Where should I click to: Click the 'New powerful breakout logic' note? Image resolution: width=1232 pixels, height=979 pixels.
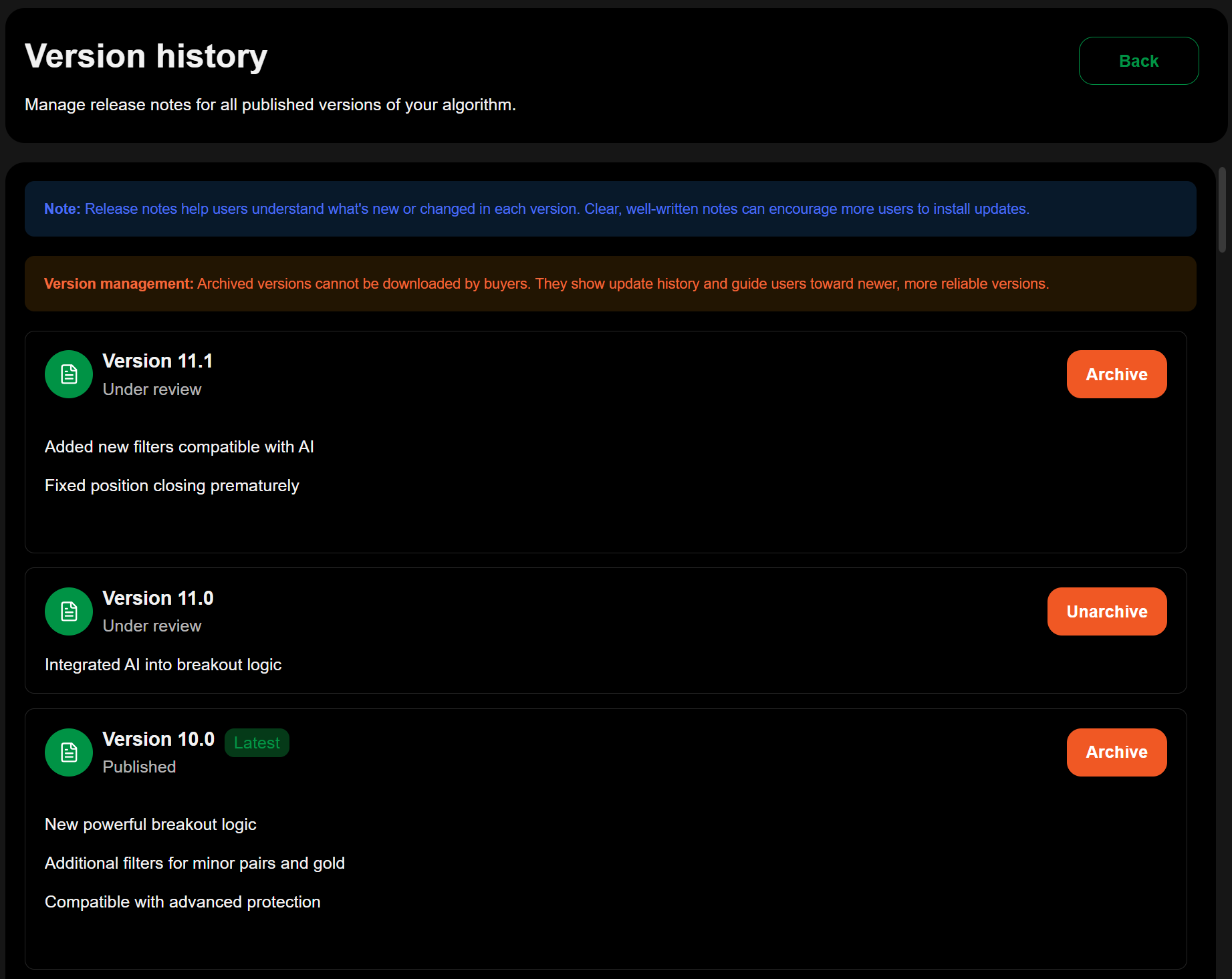pyautogui.click(x=150, y=825)
